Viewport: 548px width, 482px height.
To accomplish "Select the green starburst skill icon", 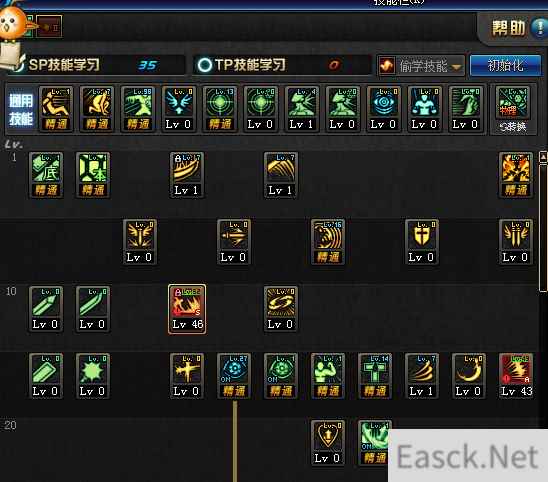I will pyautogui.click(x=93, y=376).
